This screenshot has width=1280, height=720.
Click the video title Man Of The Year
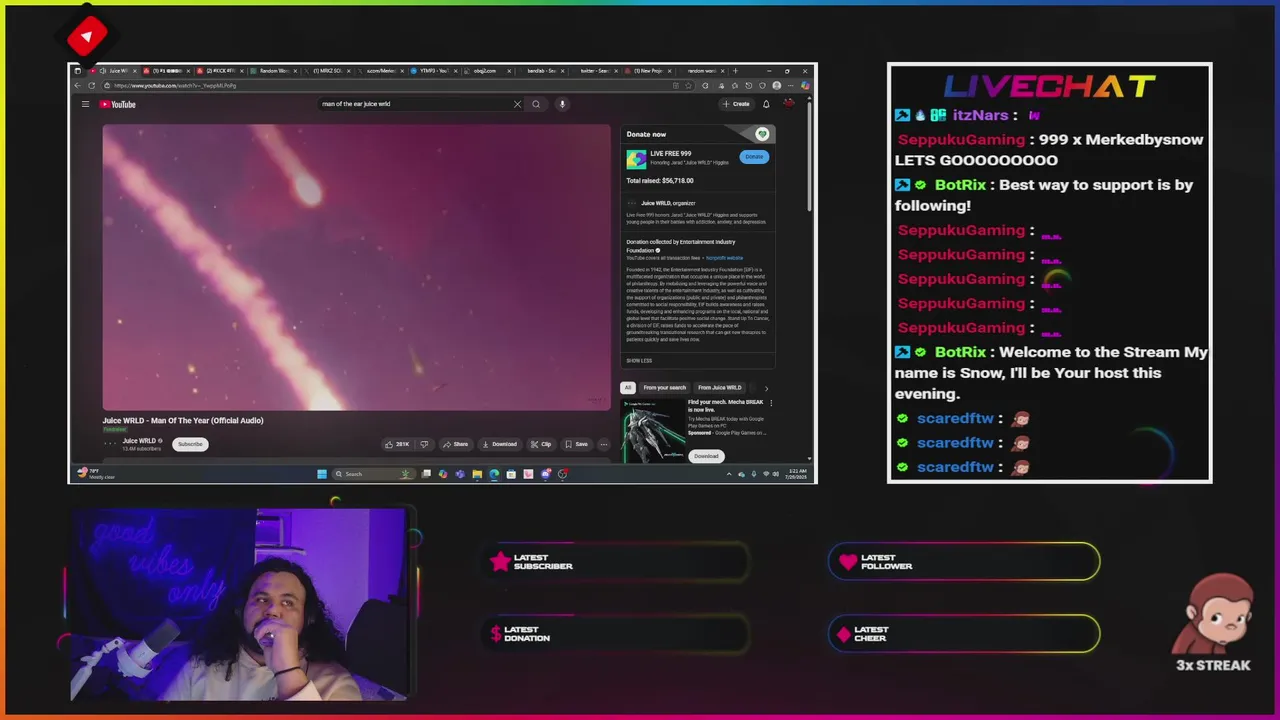pyautogui.click(x=183, y=421)
